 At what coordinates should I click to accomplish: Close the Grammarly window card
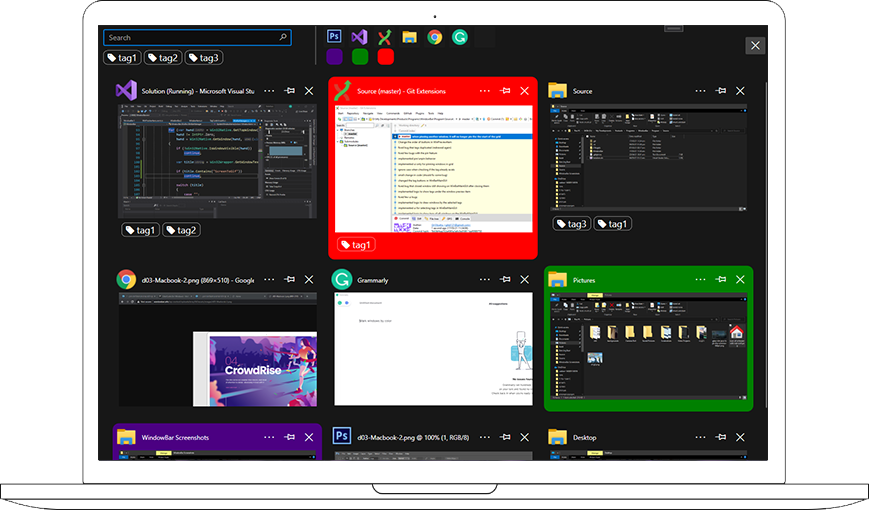524,279
